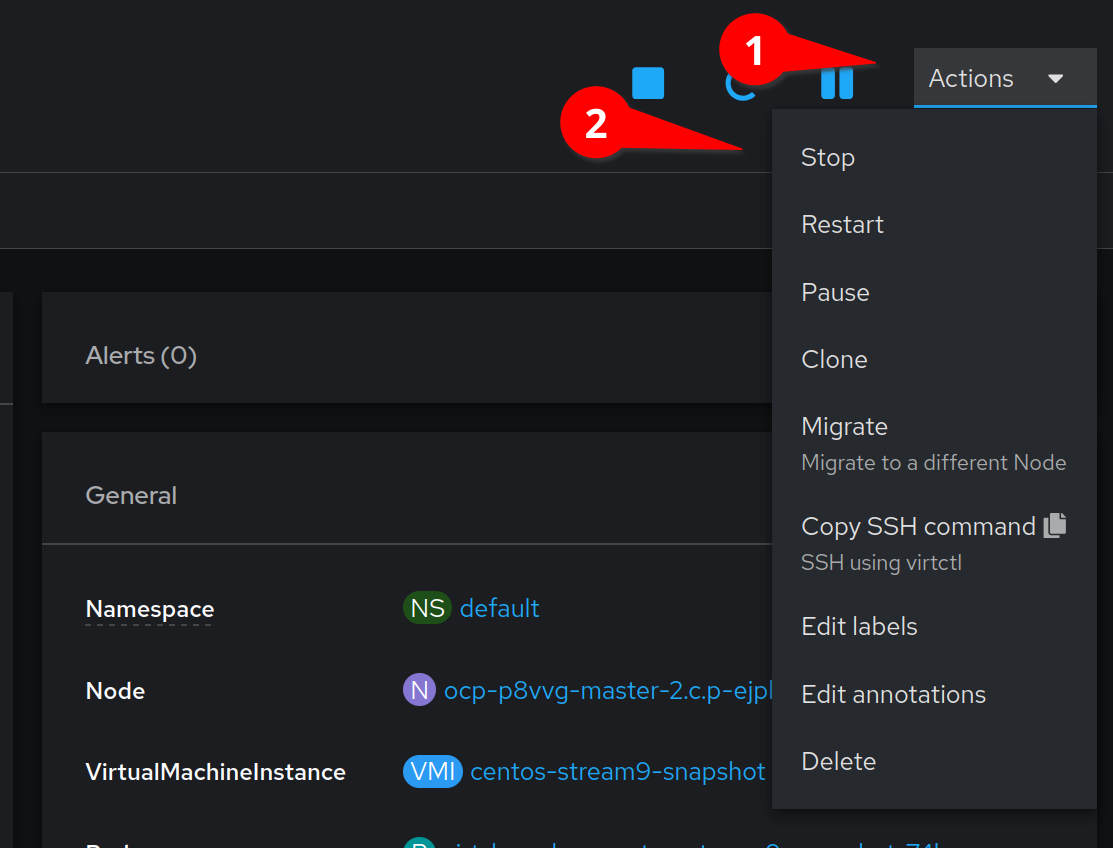1113x848 pixels.
Task: Click the VMI badge icon
Action: [432, 772]
